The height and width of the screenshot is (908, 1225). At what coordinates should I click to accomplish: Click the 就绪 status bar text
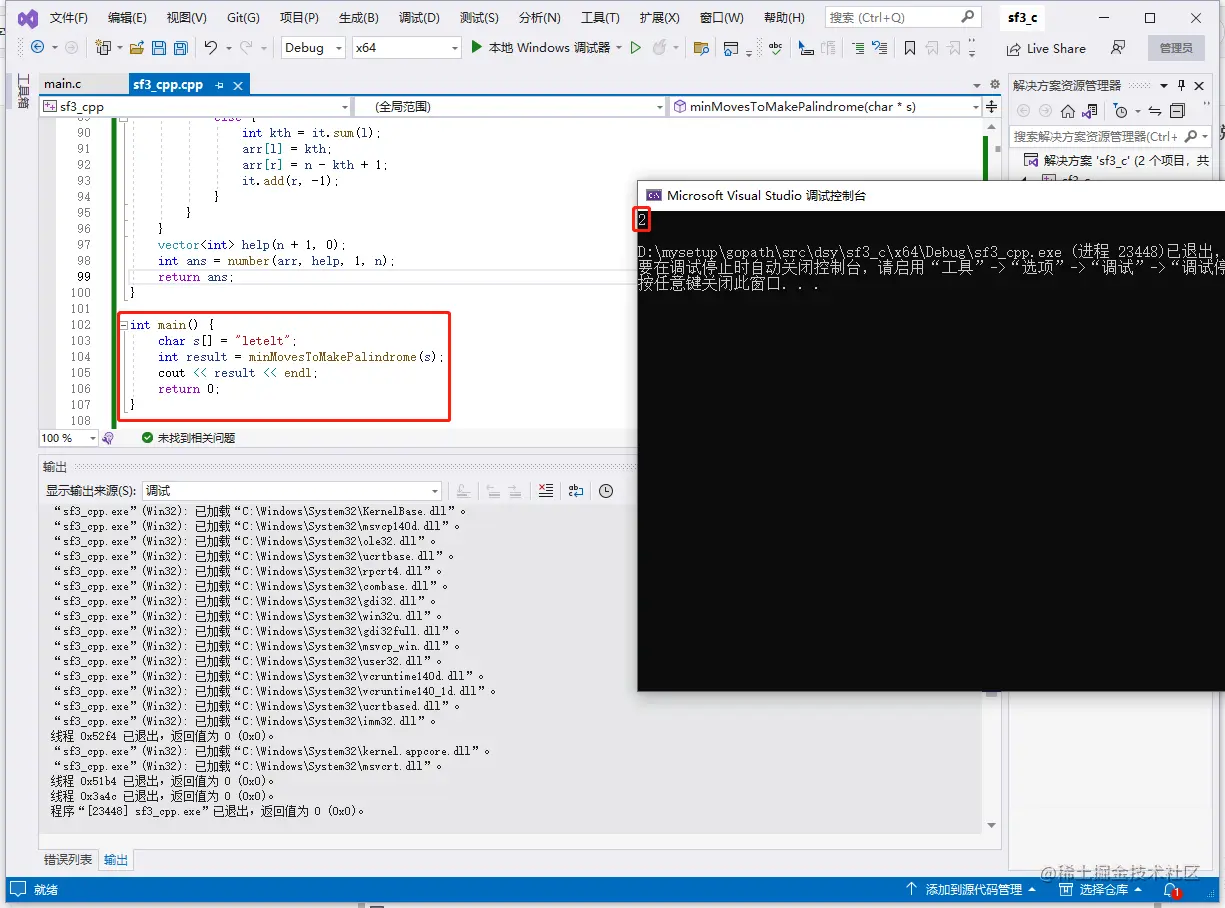coord(46,889)
